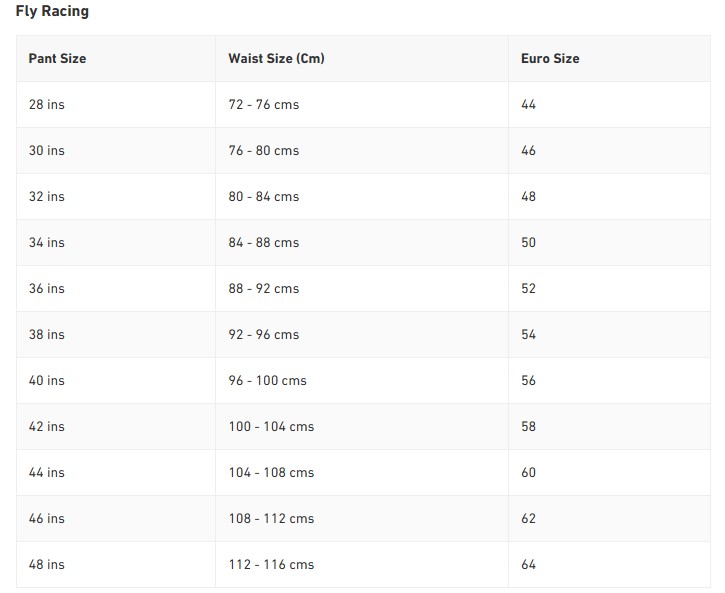Click Euro size 56 value
The width and height of the screenshot is (725, 593).
528,381
